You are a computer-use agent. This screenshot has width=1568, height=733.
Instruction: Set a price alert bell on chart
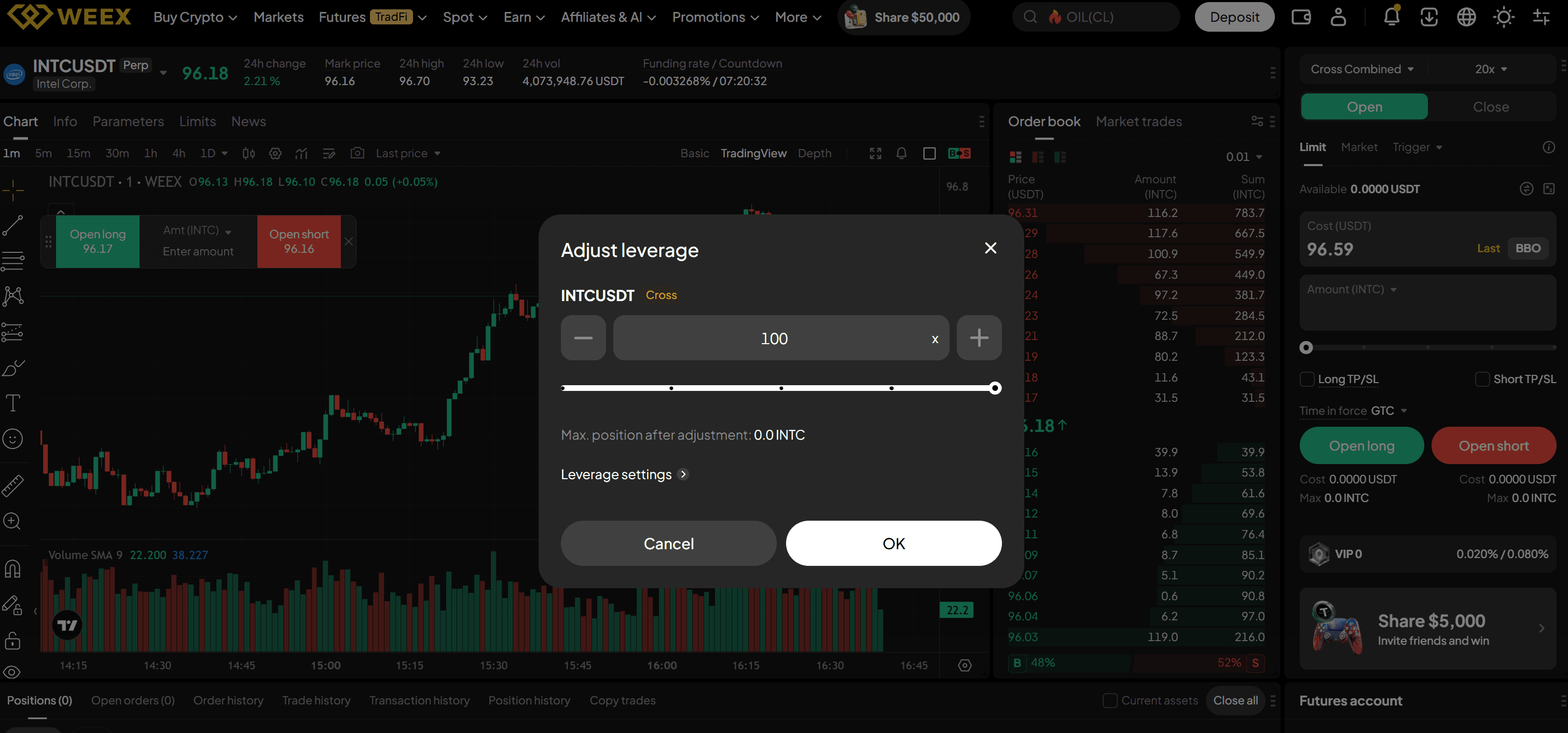coord(901,154)
